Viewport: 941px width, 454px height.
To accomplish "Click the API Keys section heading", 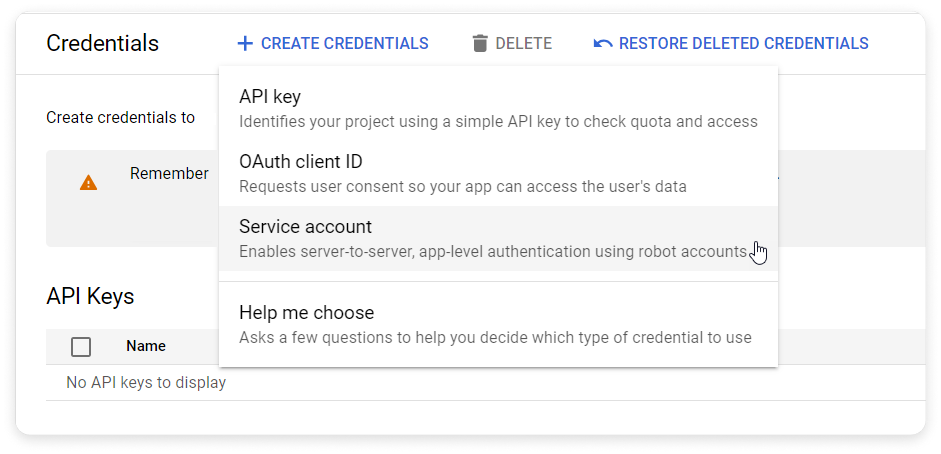I will [x=90, y=296].
